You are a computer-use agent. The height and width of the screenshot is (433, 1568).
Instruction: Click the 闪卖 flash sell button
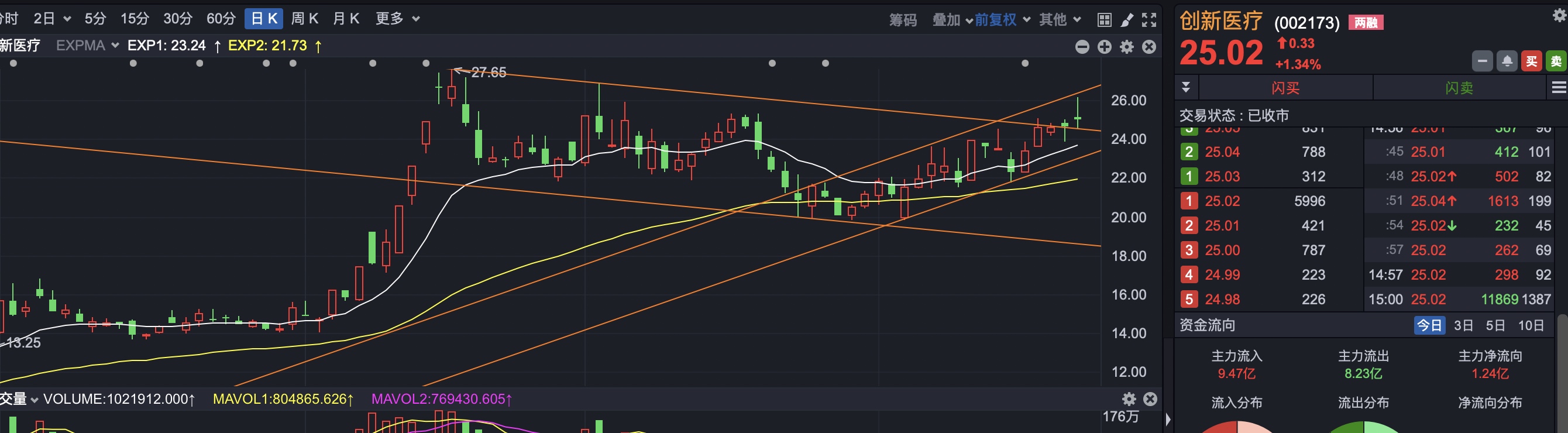click(1460, 88)
